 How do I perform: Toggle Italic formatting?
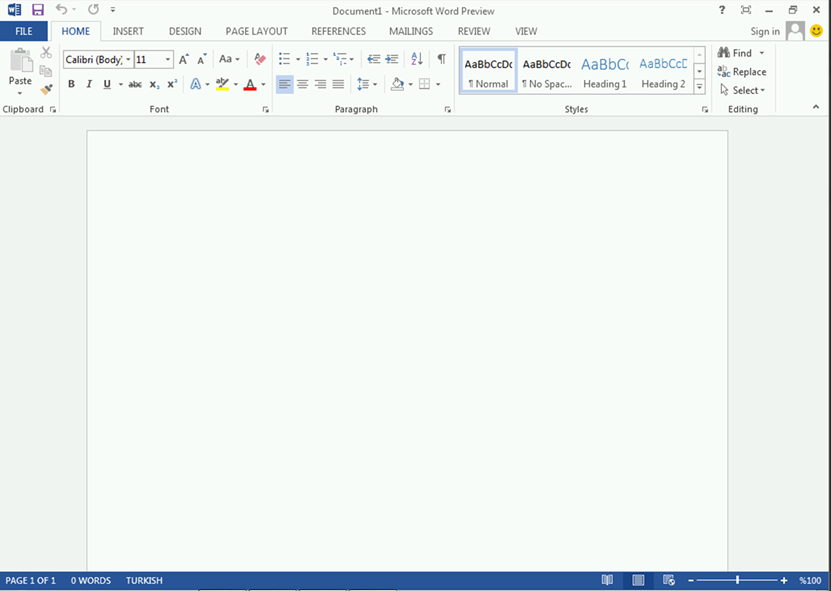pos(89,85)
